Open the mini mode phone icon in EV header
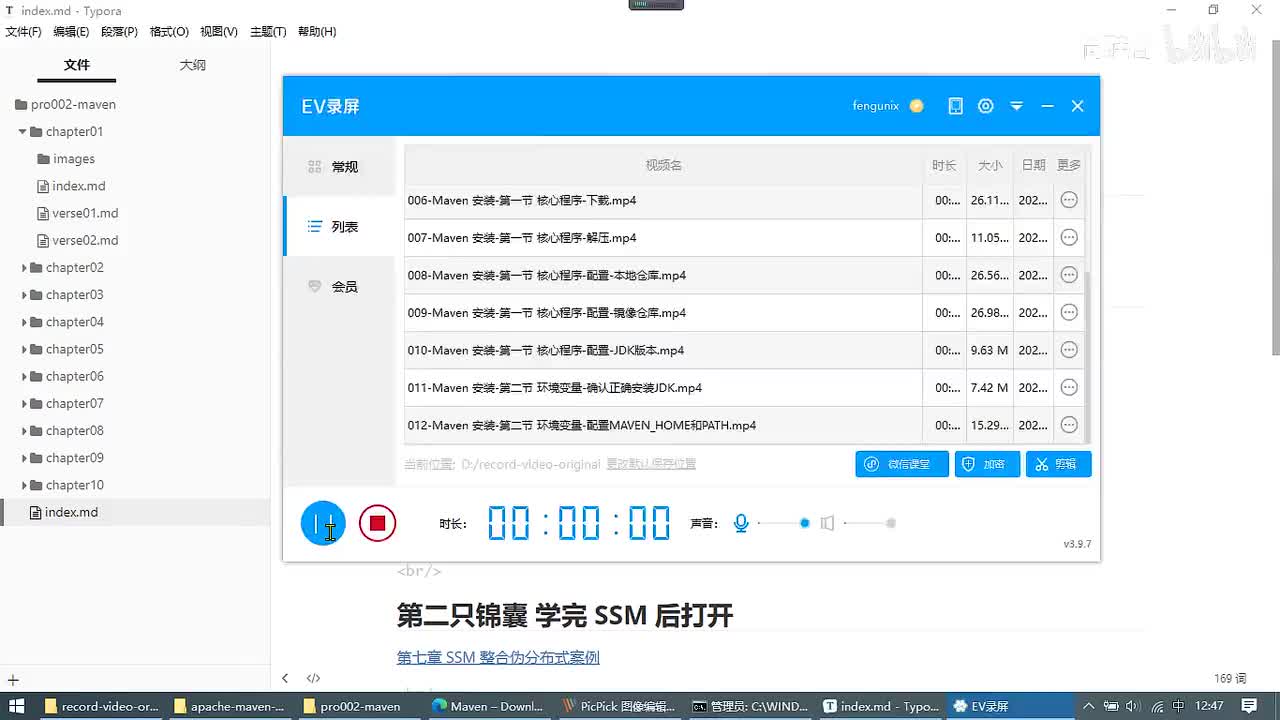Image resolution: width=1280 pixels, height=720 pixels. click(956, 106)
